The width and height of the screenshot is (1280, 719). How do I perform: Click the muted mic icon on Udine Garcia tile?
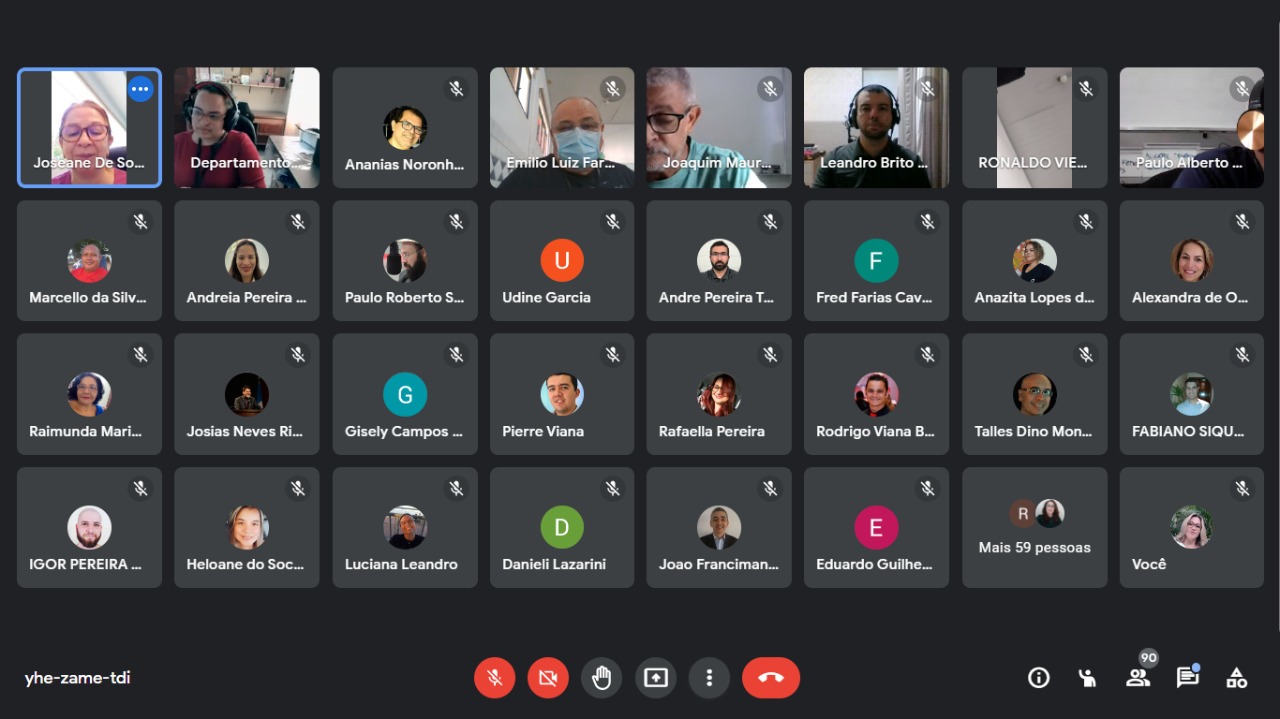613,222
